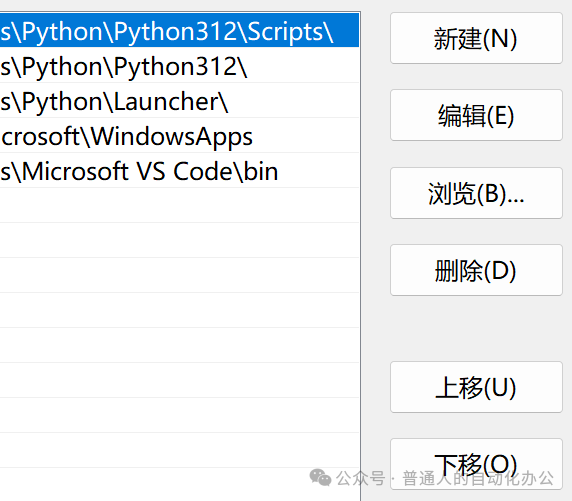Click the 新建(N) button
572x501 pixels.
click(x=476, y=38)
